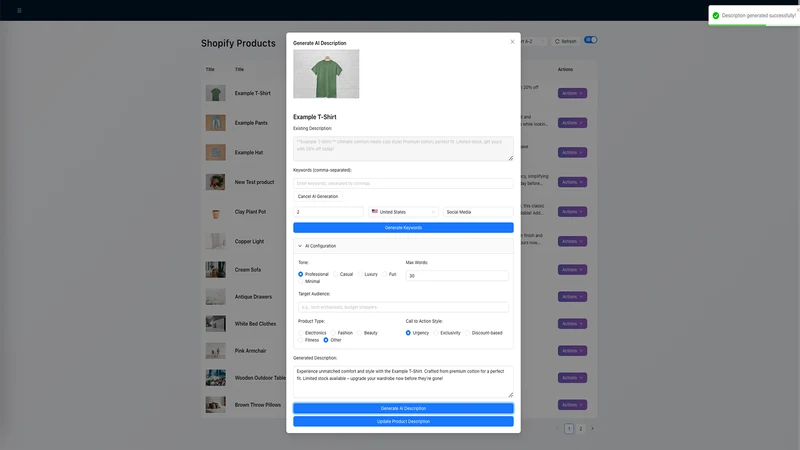Open Actions dropdown for Copper Light

click(572, 241)
